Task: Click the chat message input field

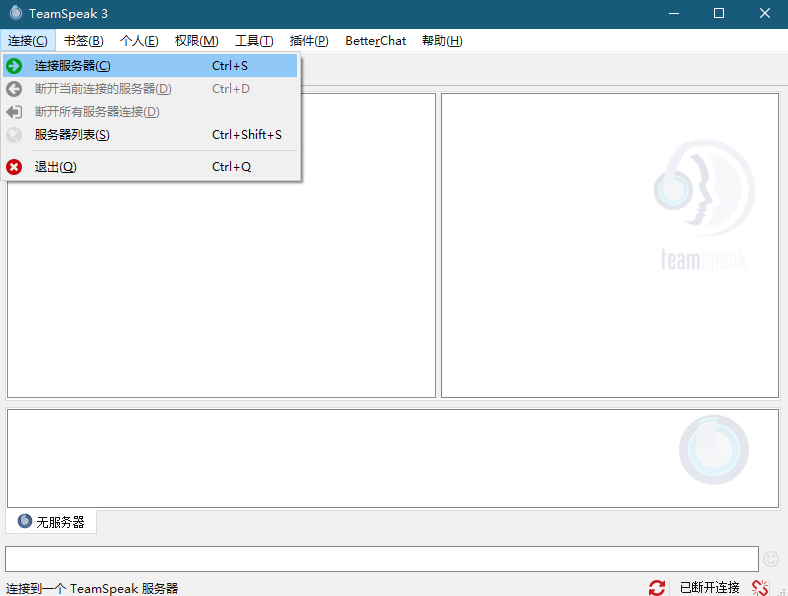Action: [x=381, y=559]
